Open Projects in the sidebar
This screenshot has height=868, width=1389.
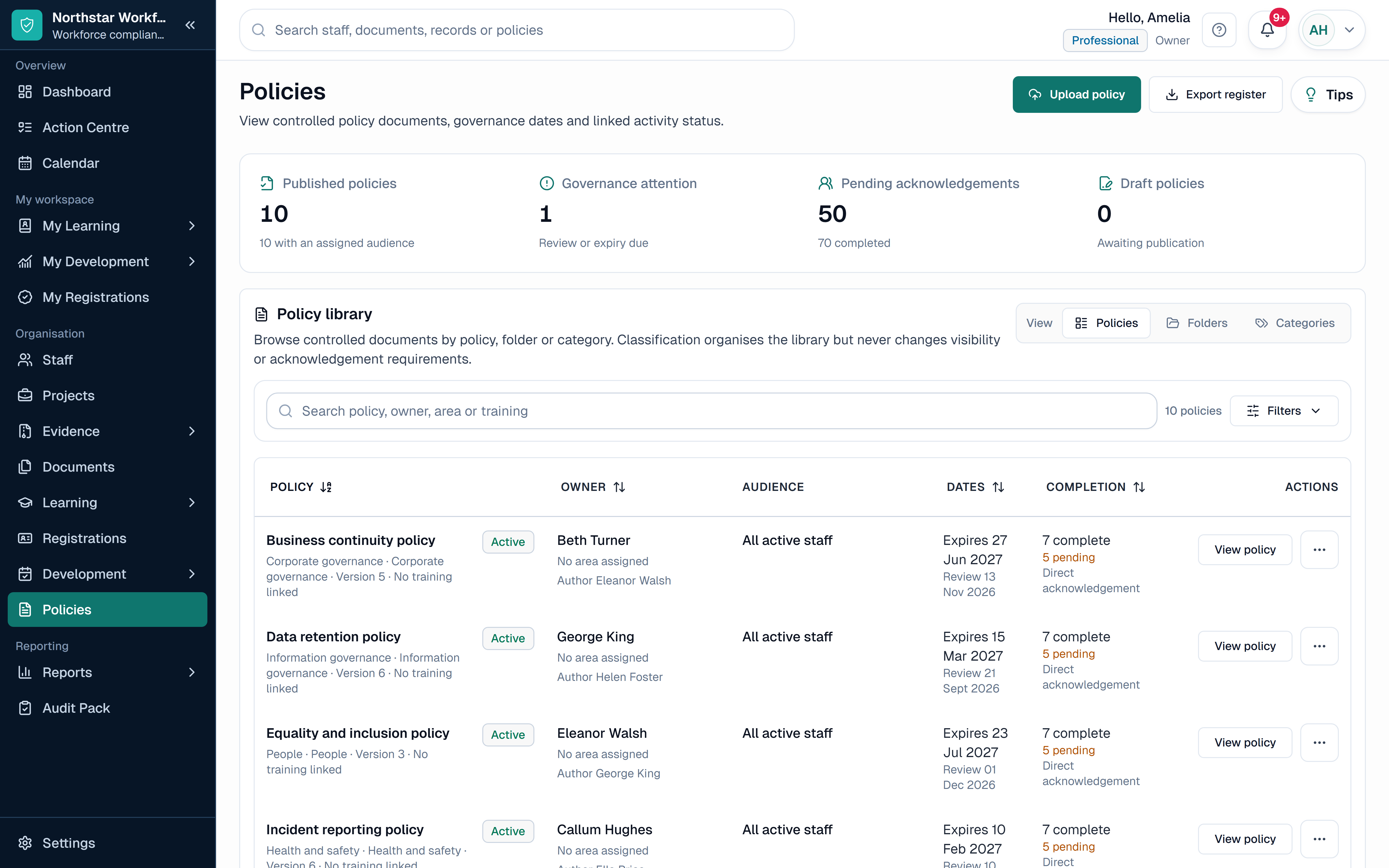tap(107, 395)
